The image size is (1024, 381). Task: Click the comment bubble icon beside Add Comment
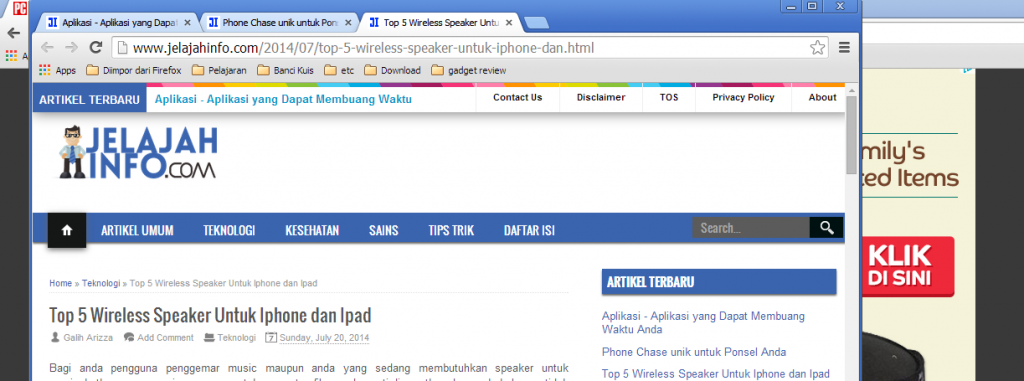(129, 338)
